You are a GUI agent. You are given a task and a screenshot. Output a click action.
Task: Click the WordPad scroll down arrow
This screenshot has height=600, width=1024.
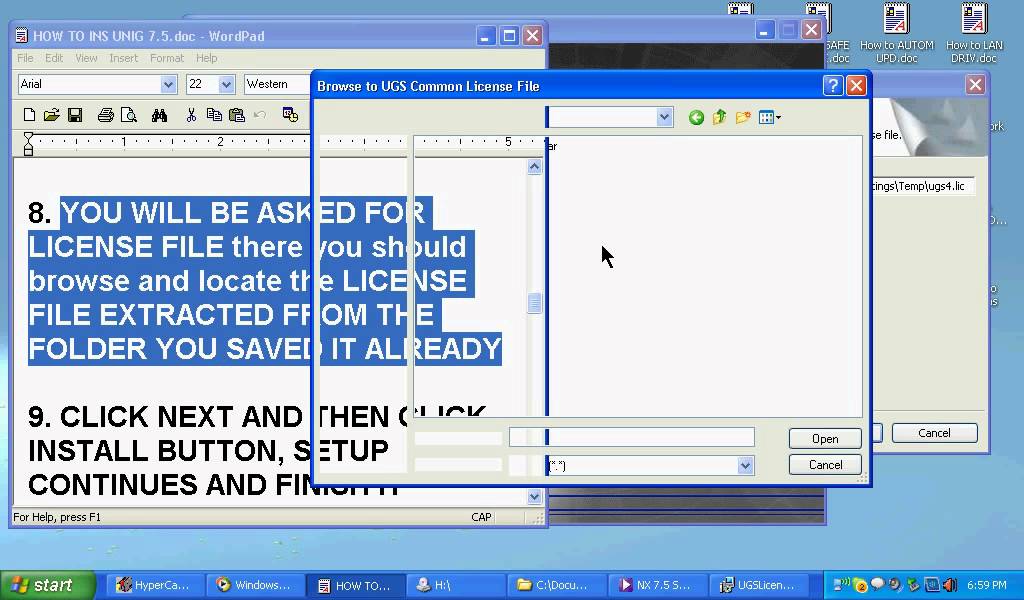point(534,497)
